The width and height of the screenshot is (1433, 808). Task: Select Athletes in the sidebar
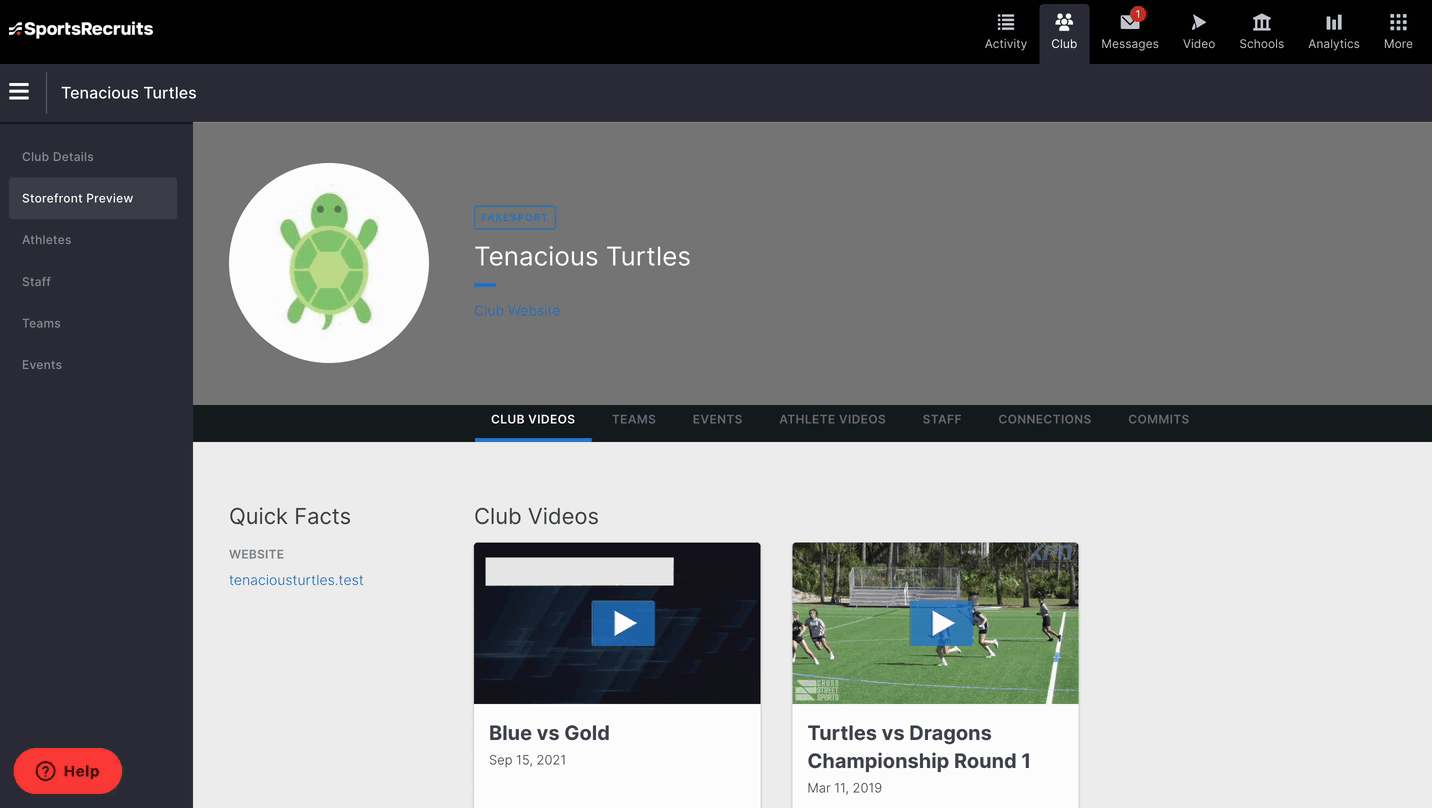[47, 240]
